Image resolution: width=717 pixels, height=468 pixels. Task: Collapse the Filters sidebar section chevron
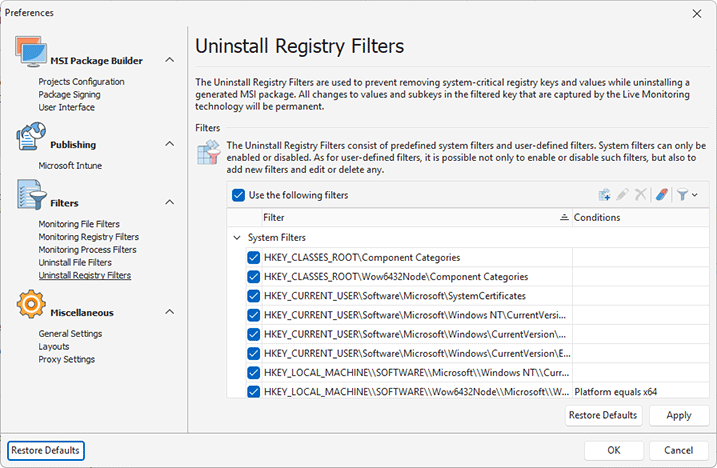click(169, 203)
